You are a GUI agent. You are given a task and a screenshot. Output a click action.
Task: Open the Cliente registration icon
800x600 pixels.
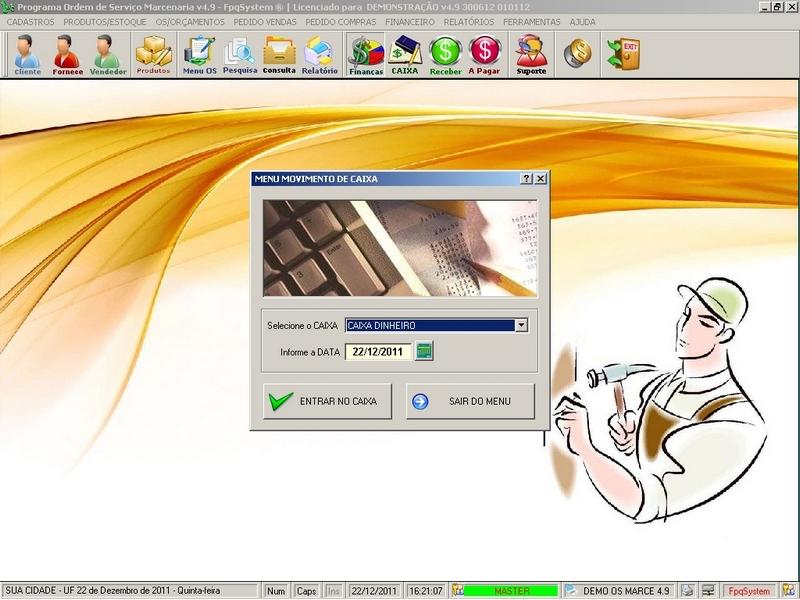coord(27,55)
